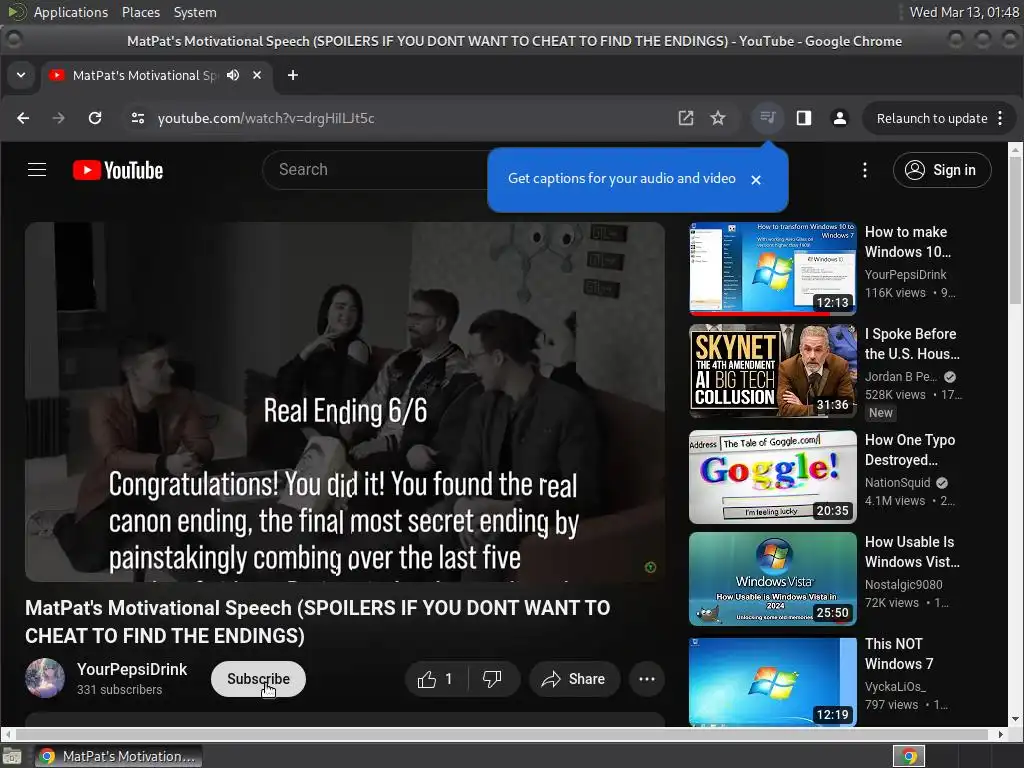This screenshot has width=1024, height=768.
Task: Click show desktop icon in bottom panel
Action: (x=12, y=757)
